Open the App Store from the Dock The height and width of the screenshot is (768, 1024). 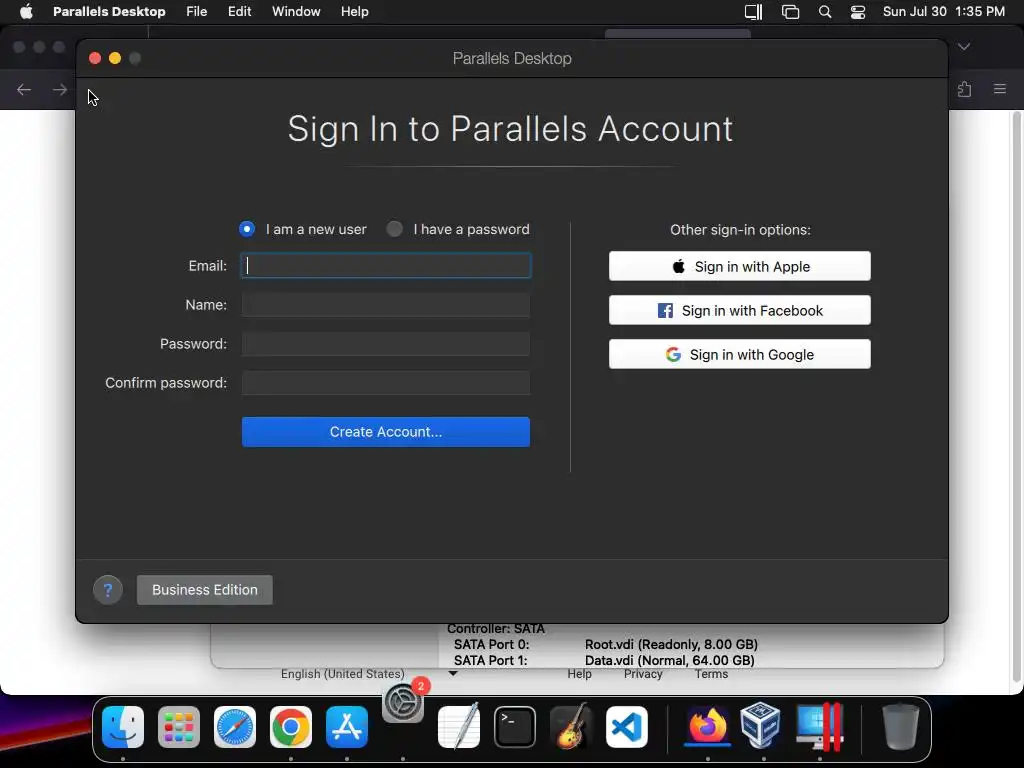pyautogui.click(x=347, y=727)
